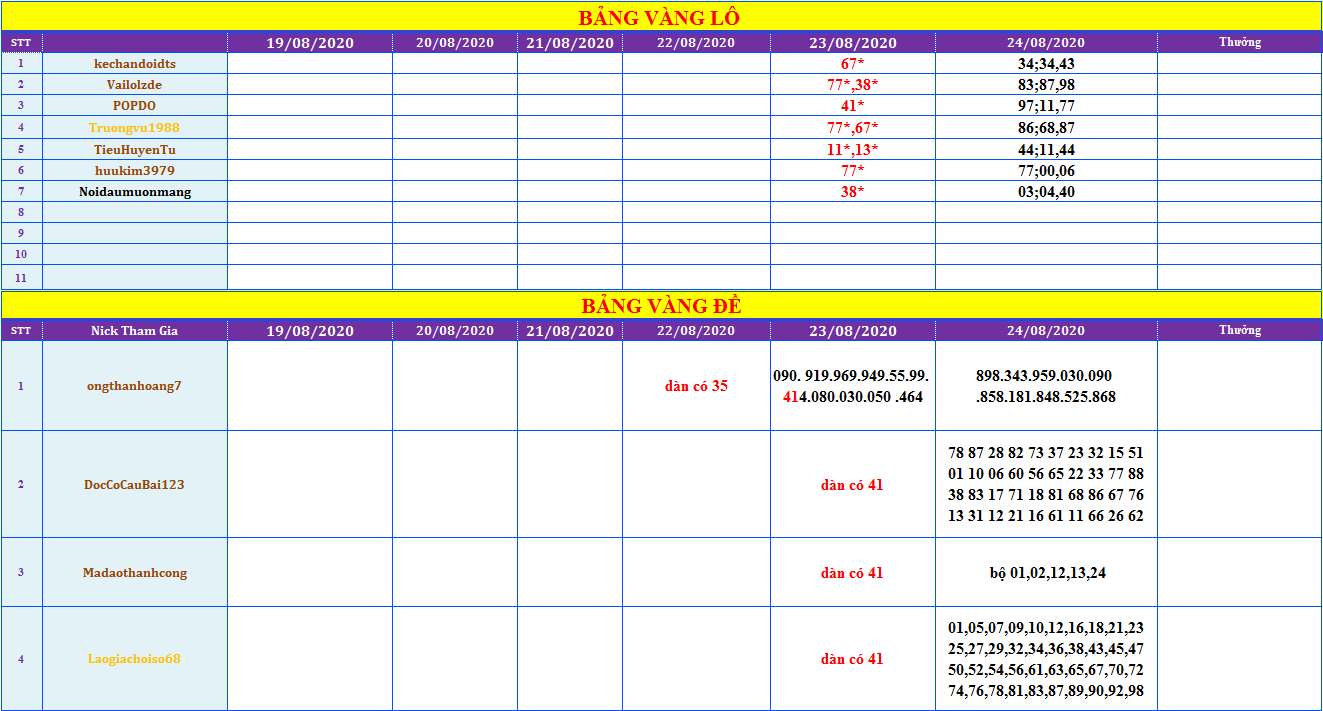Select the STT header of the LÔ table
This screenshot has width=1323, height=711.
click(x=21, y=43)
